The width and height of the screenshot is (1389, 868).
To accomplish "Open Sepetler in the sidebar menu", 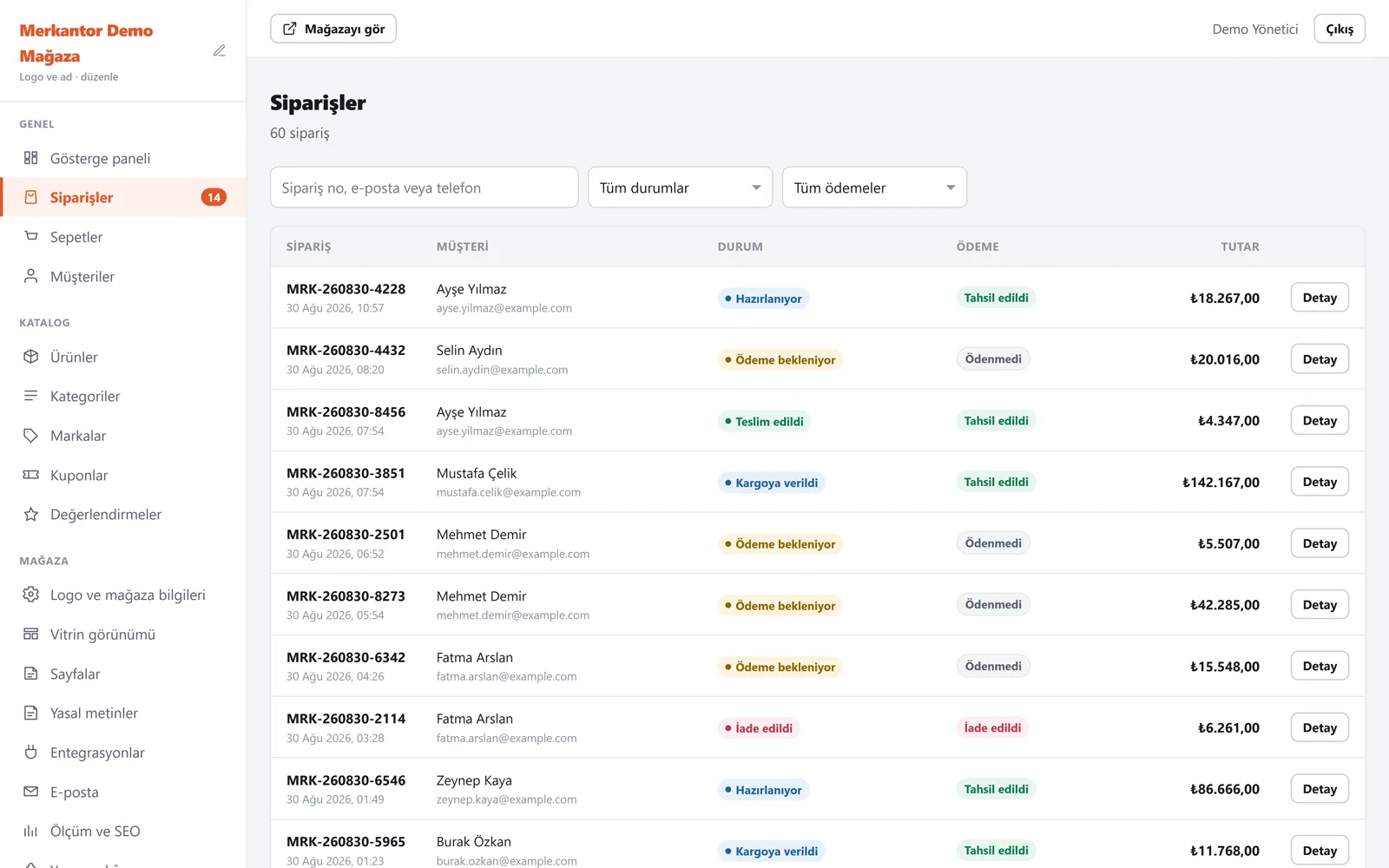I will (123, 237).
